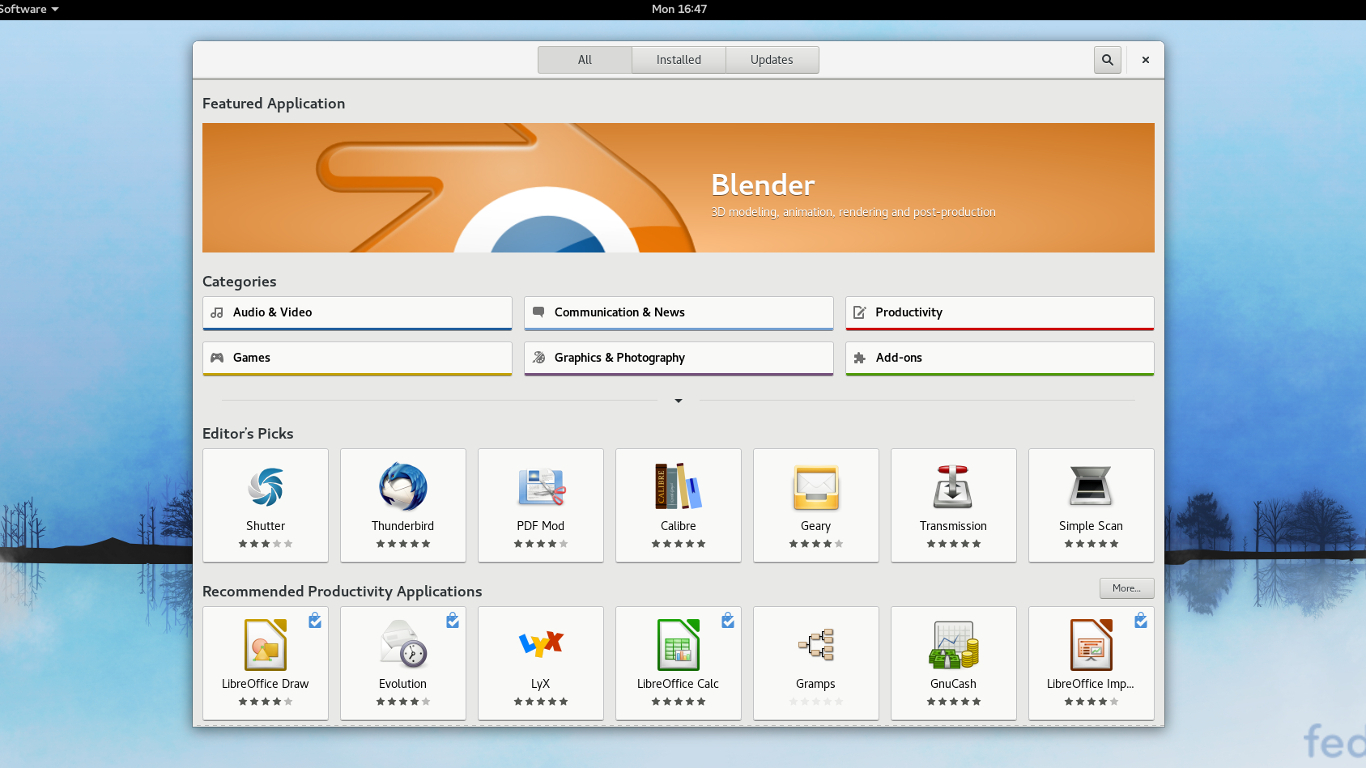Click the Graphics & Photography brush icon
This screenshot has height=768, width=1366.
click(x=539, y=357)
